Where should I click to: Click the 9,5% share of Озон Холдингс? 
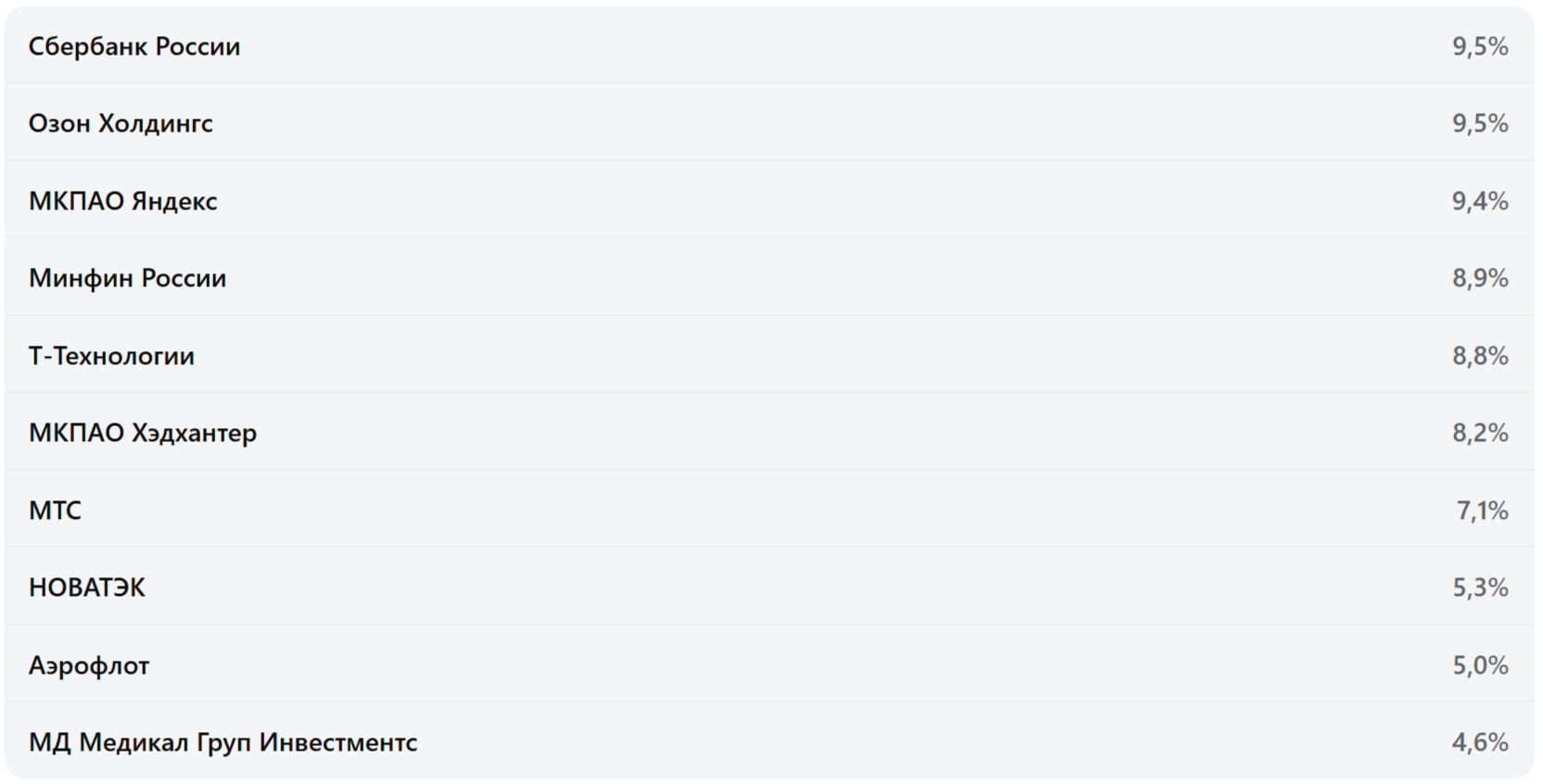(1480, 123)
